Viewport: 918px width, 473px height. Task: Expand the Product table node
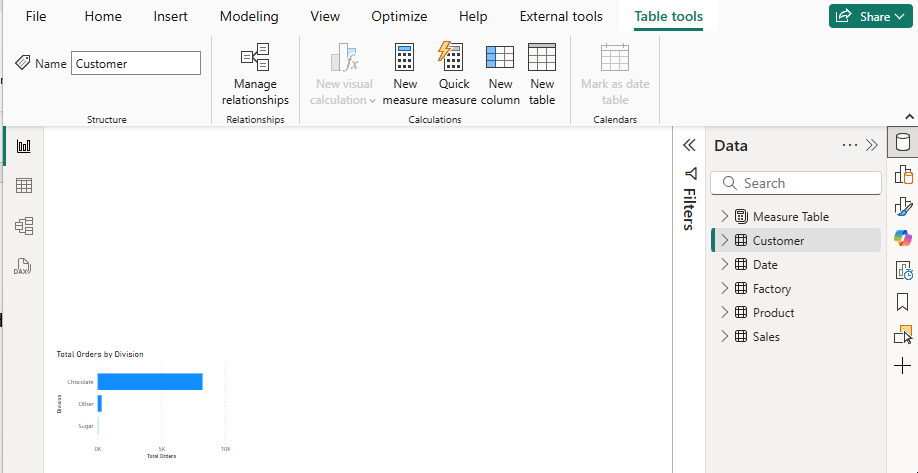click(725, 313)
